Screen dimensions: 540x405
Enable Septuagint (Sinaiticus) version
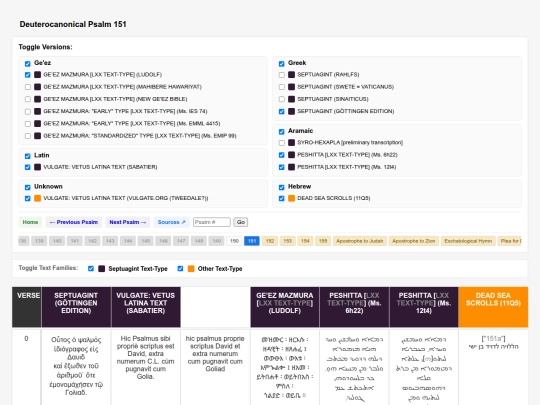[x=281, y=99]
